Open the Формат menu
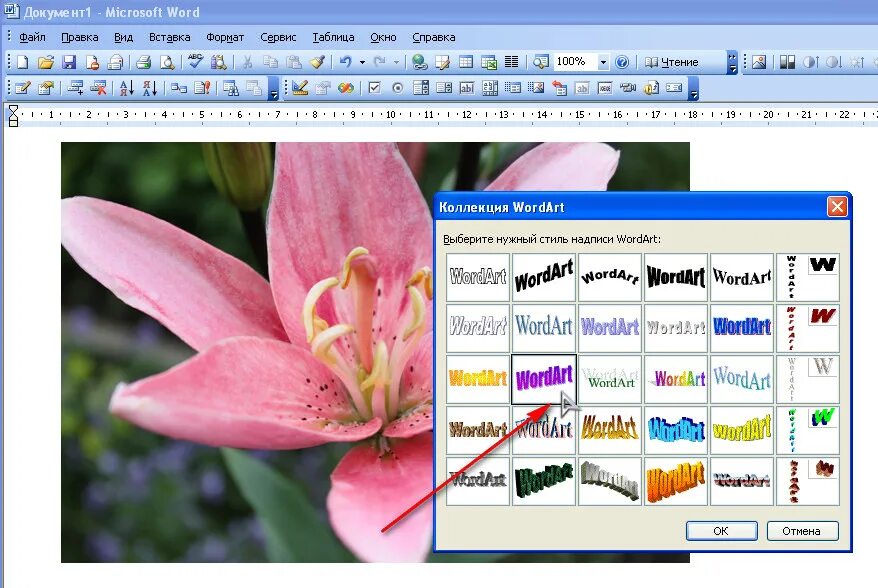Image resolution: width=878 pixels, height=588 pixels. (x=225, y=38)
